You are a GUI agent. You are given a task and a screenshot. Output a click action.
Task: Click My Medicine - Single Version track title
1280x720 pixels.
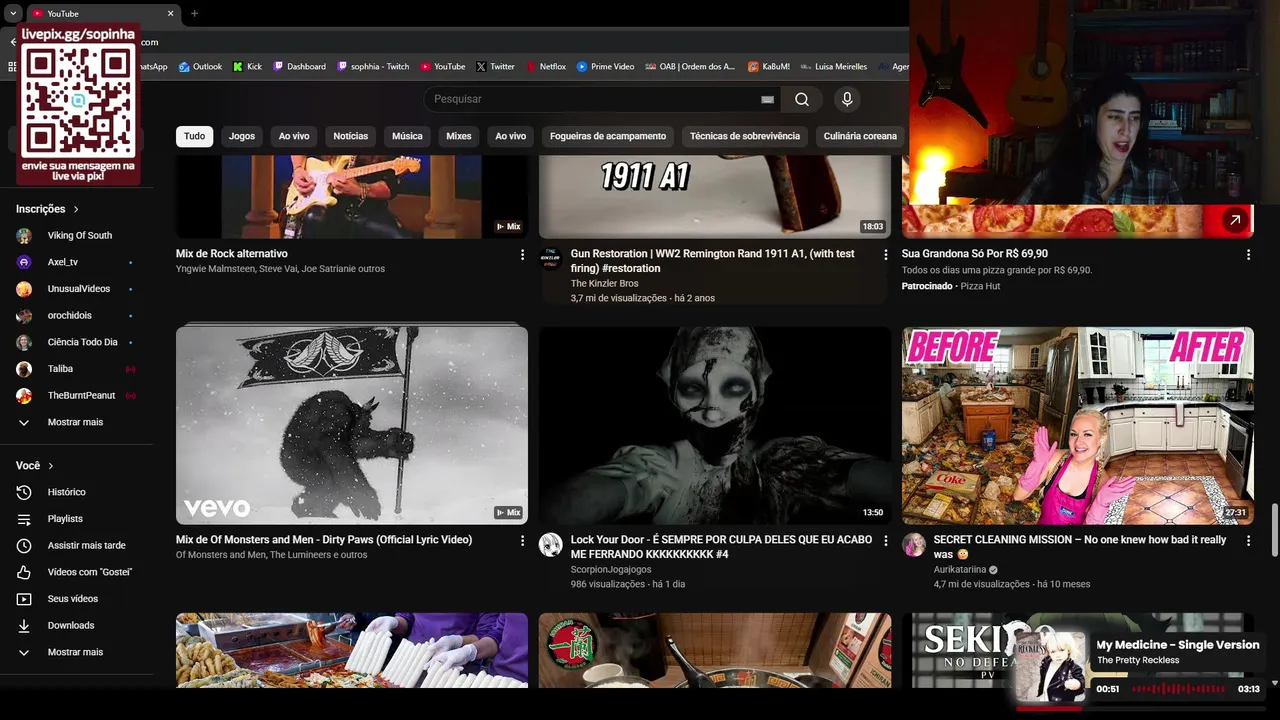coord(1178,645)
